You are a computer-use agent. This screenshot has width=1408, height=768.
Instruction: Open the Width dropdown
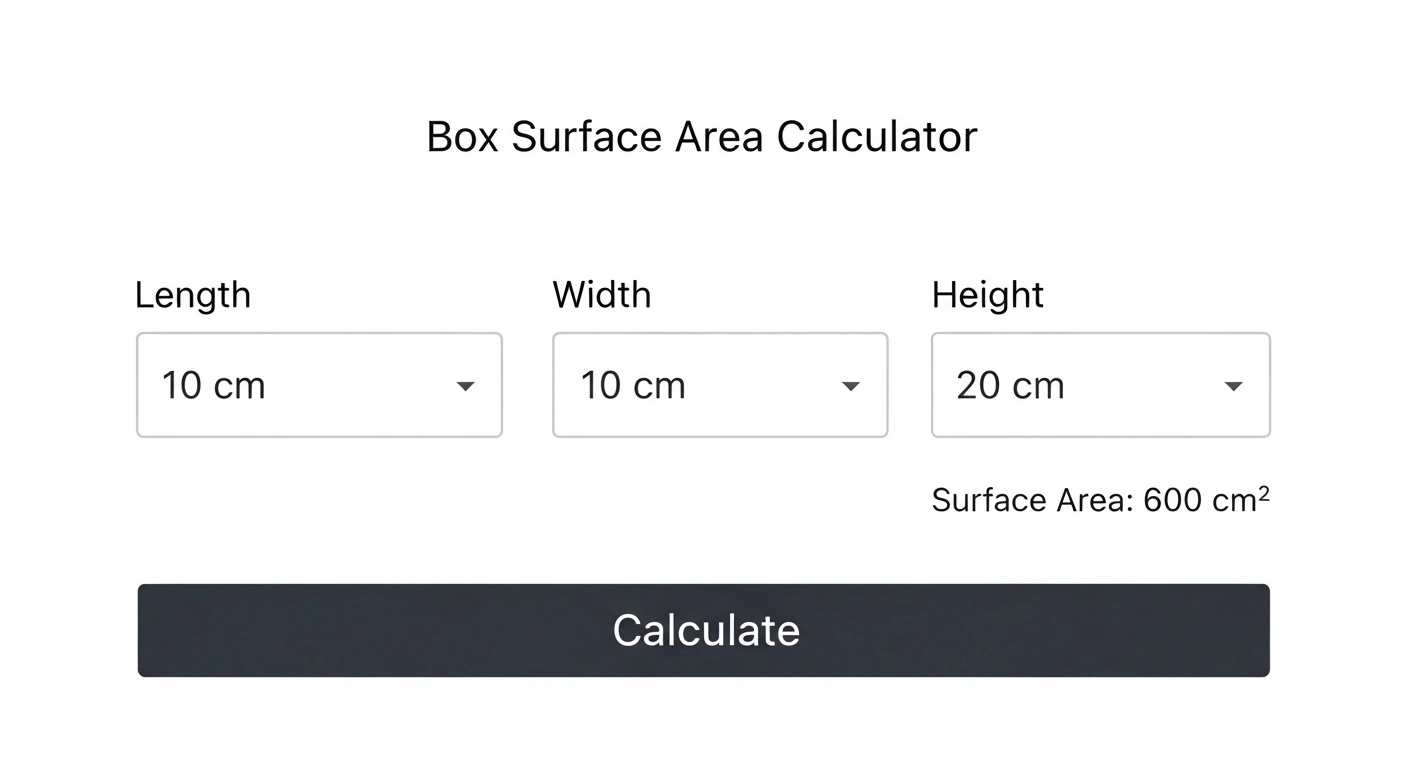(719, 385)
